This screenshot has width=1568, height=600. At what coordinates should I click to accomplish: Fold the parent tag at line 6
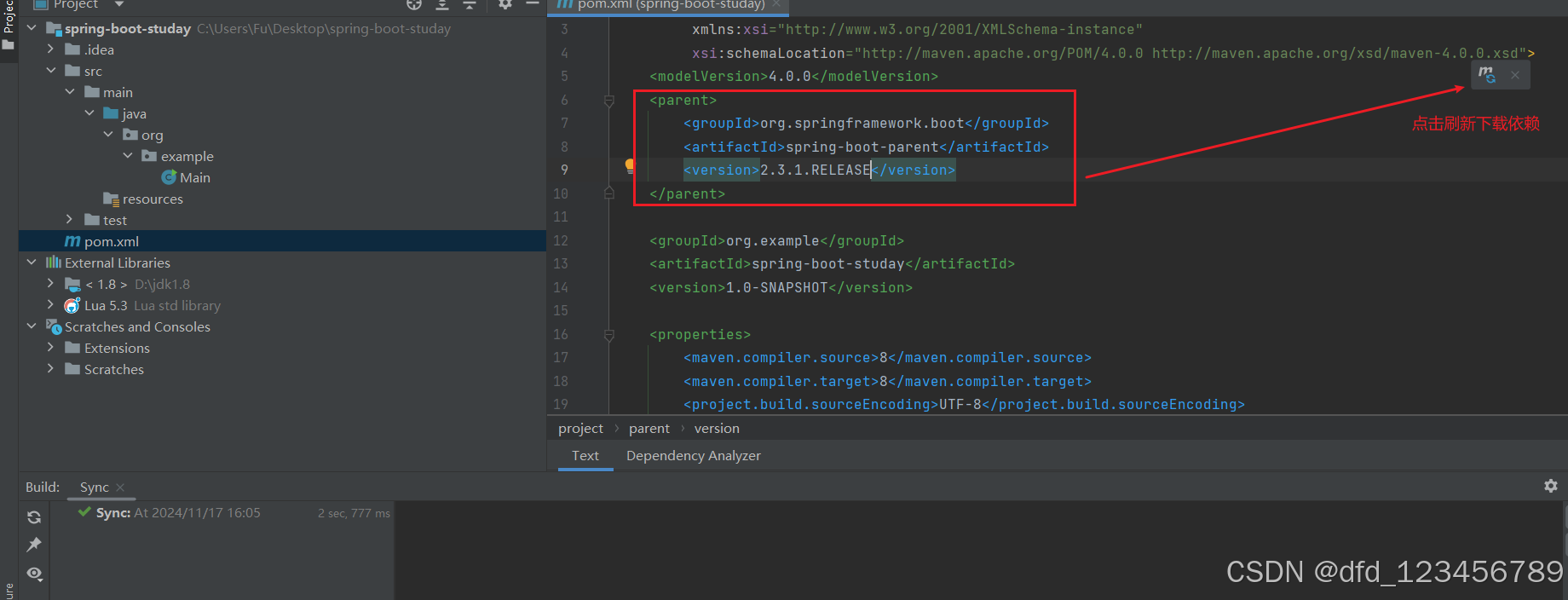pos(609,101)
